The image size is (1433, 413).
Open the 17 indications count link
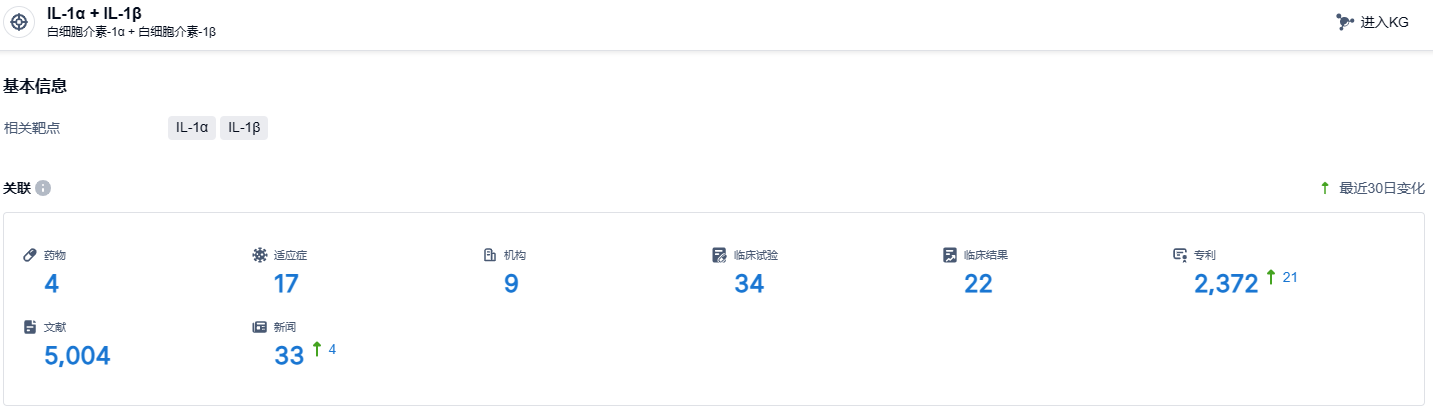pyautogui.click(x=286, y=284)
